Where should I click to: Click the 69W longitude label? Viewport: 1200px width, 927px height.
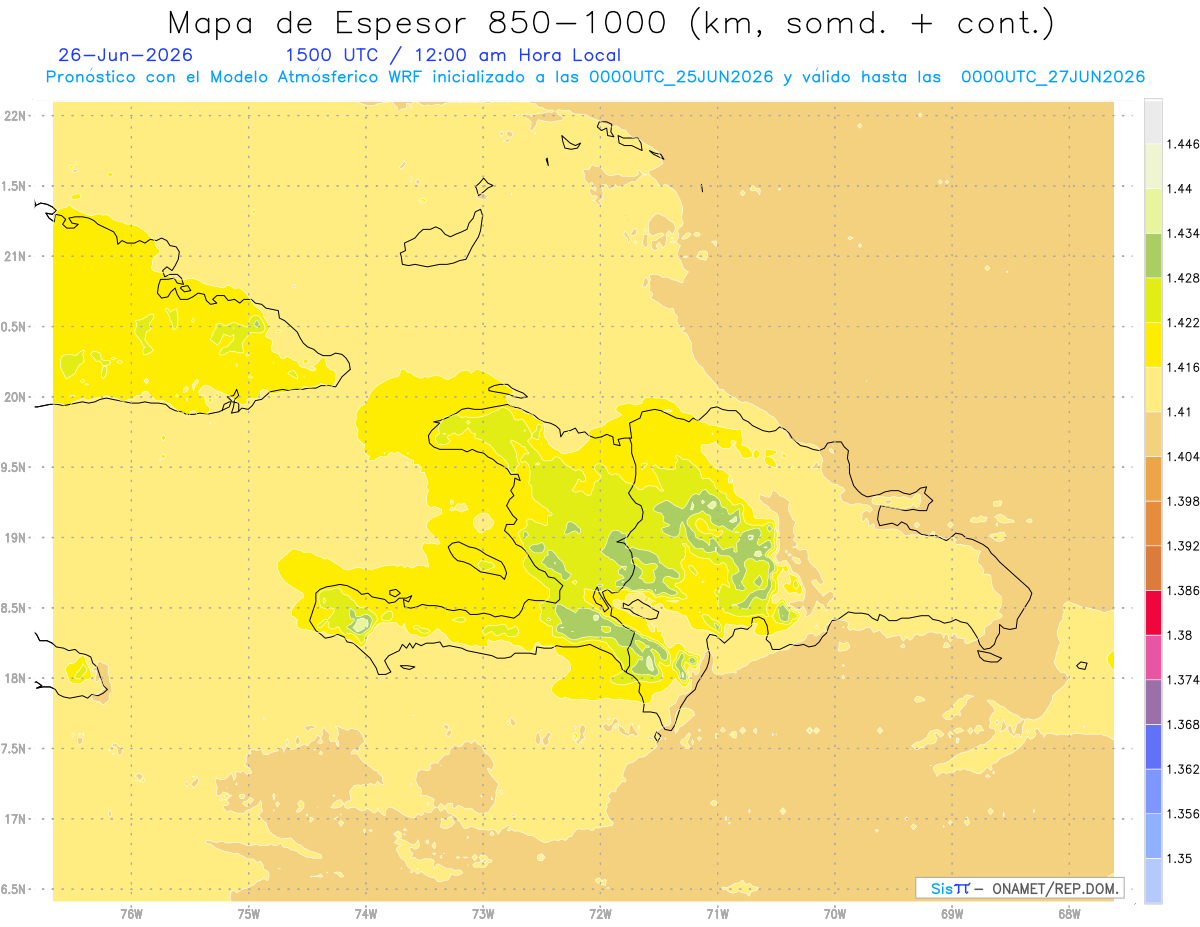point(952,914)
